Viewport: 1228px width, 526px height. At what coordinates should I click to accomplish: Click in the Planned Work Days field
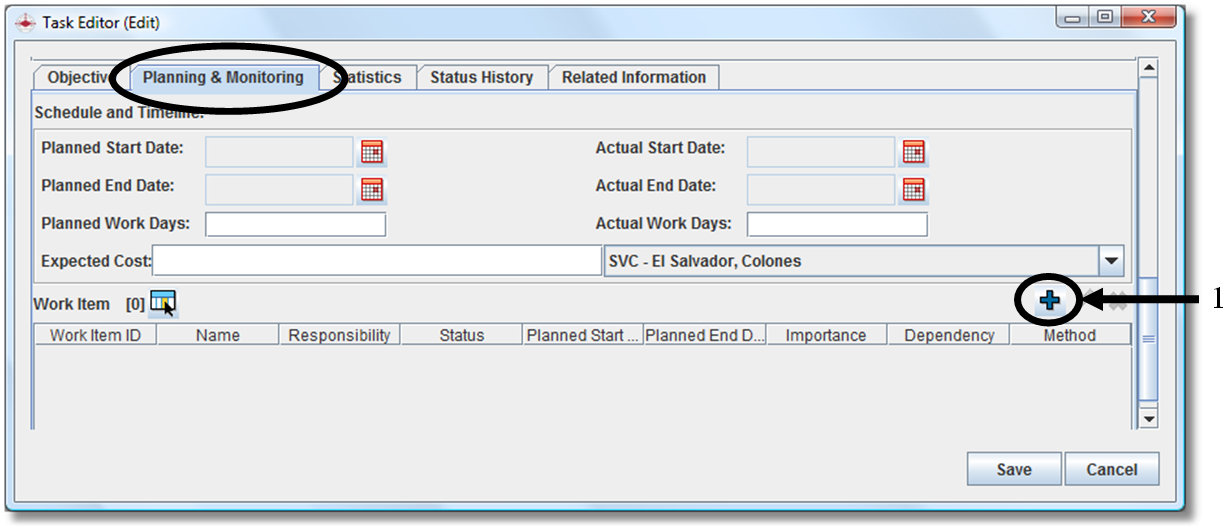[x=295, y=224]
